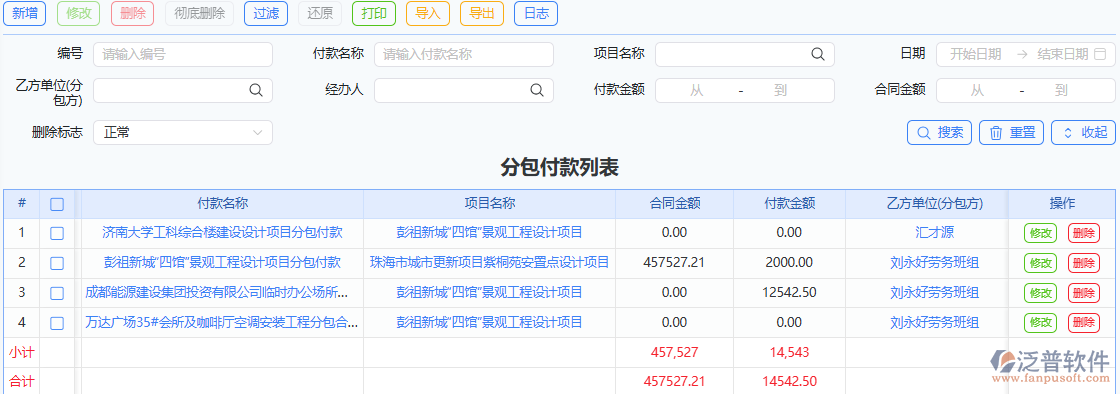The image size is (1120, 394).
Task: Click the magnifier icon in 经办人 field
Action: (536, 90)
